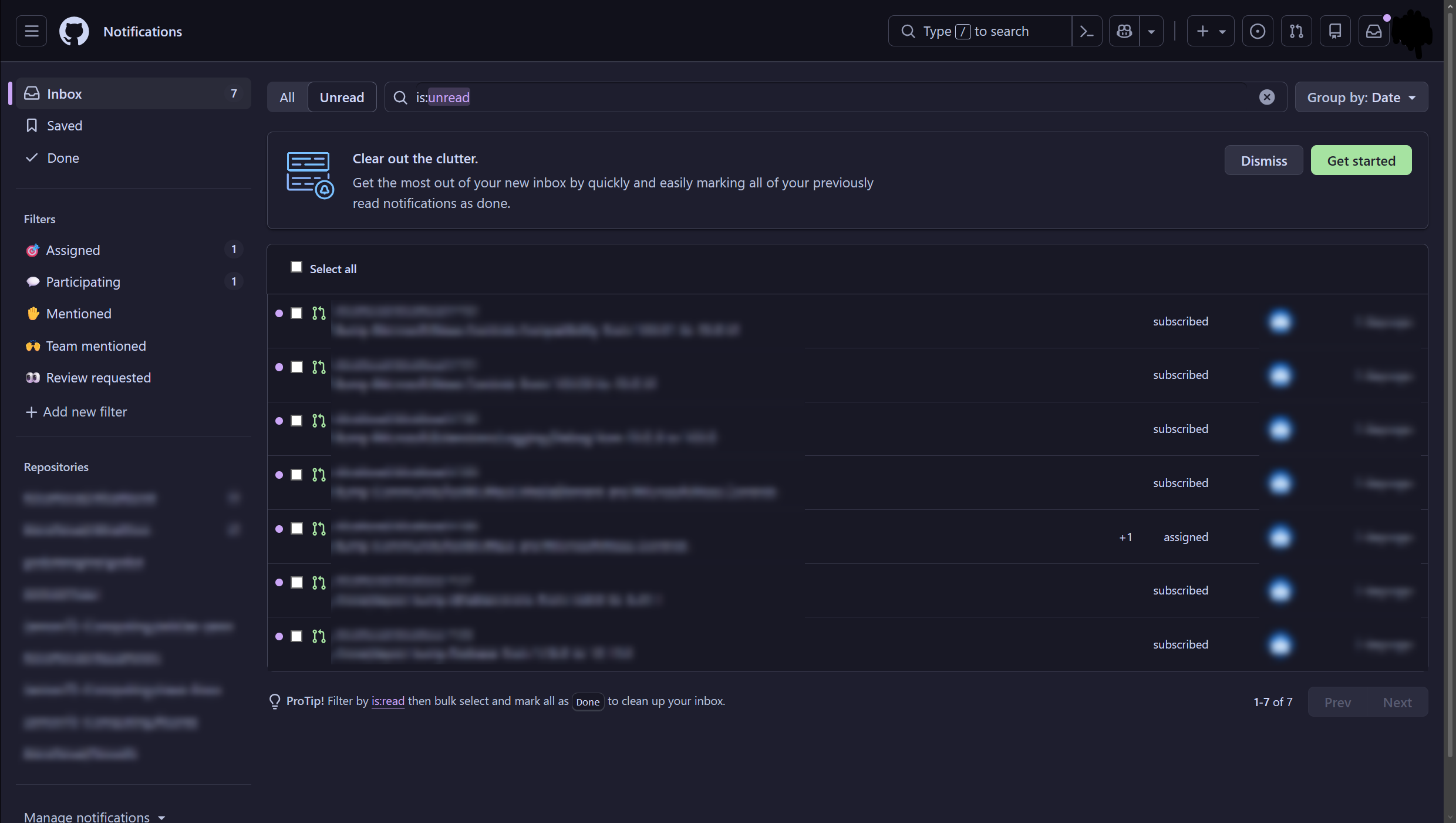Click the '1-7 of 7' pagination text
This screenshot has width=1456, height=823.
coord(1273,702)
